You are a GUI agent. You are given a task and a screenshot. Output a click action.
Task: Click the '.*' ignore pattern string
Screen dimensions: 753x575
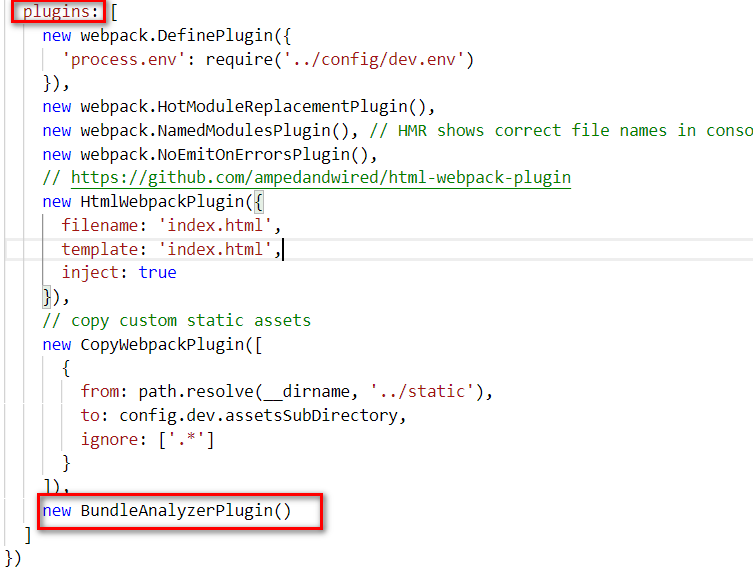186,439
